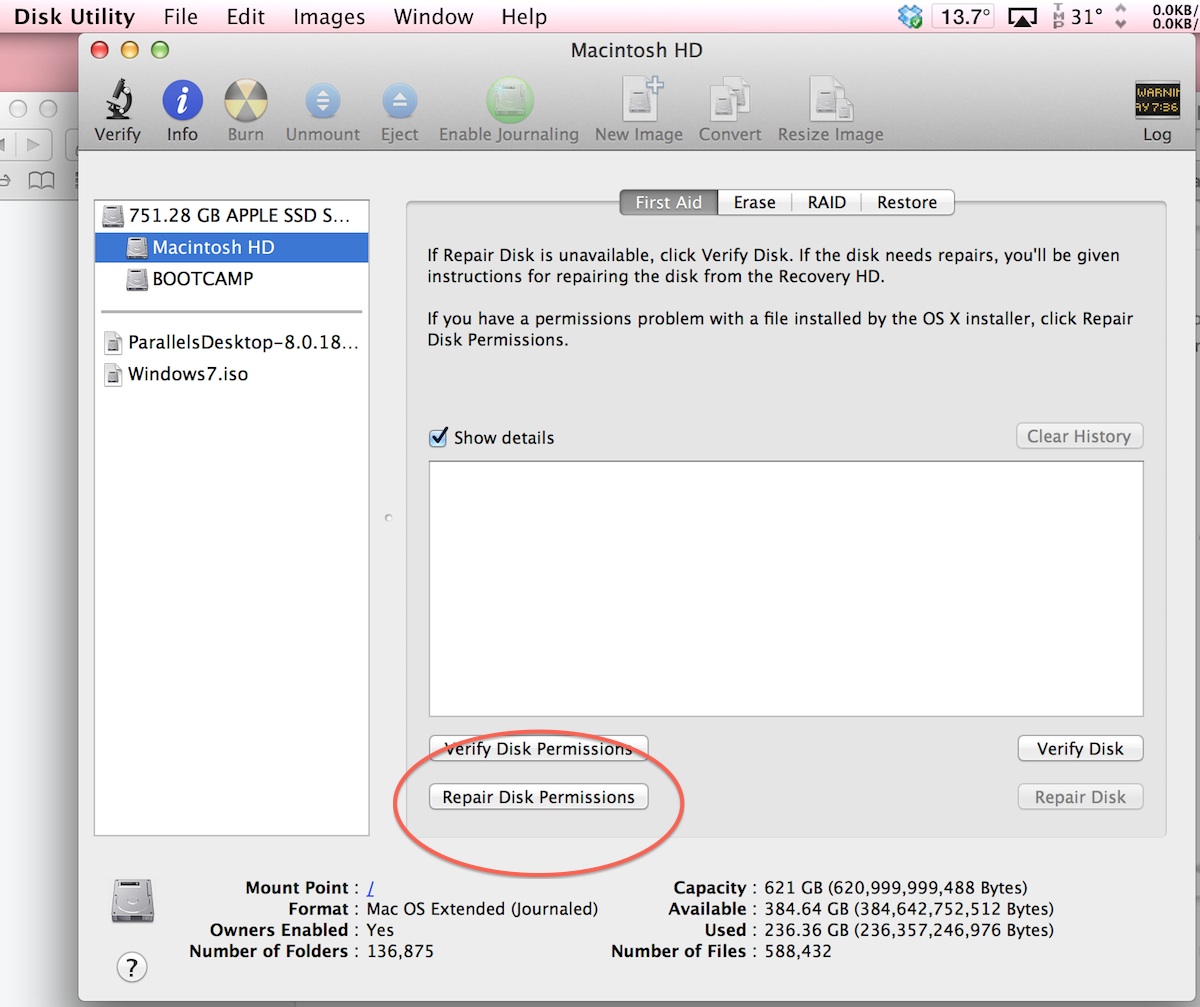This screenshot has width=1200, height=1007.
Task: Switch to the First Aid tab
Action: 668,202
